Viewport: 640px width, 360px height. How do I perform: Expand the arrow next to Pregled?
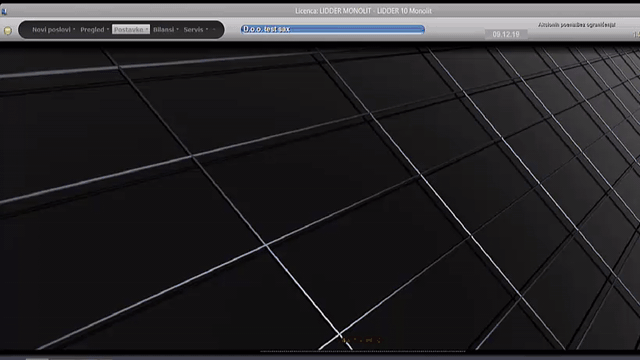(x=108, y=29)
